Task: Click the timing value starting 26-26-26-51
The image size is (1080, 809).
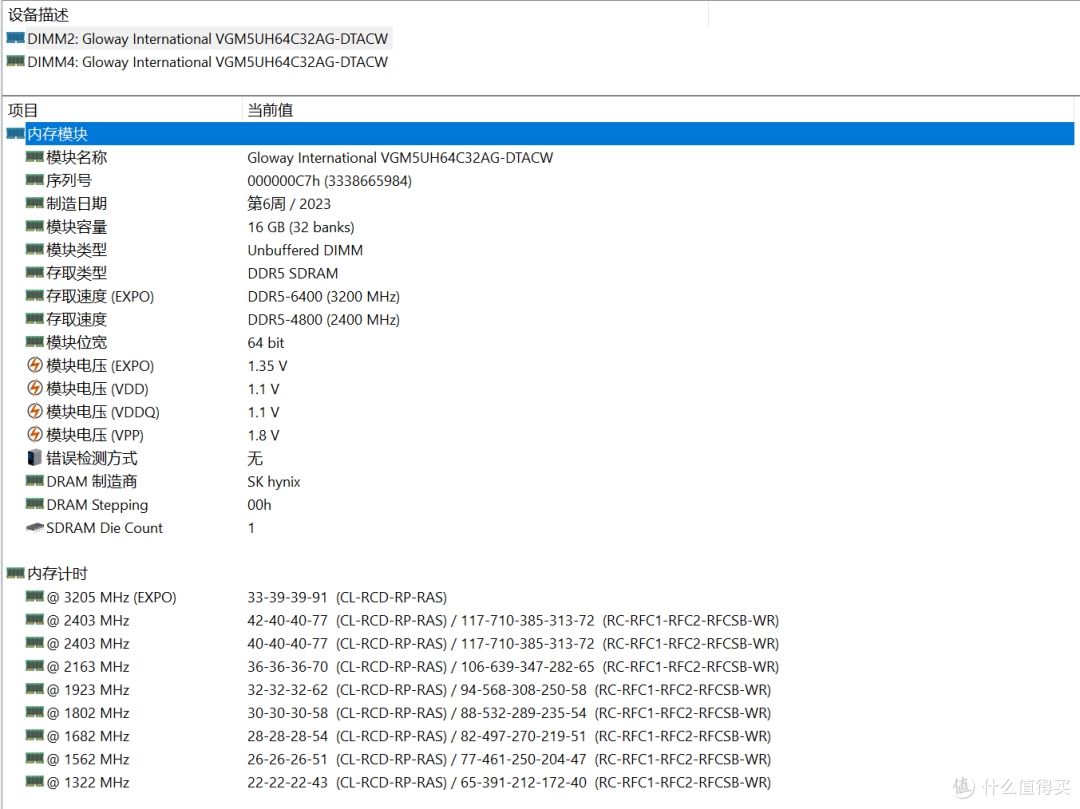Action: [509, 759]
